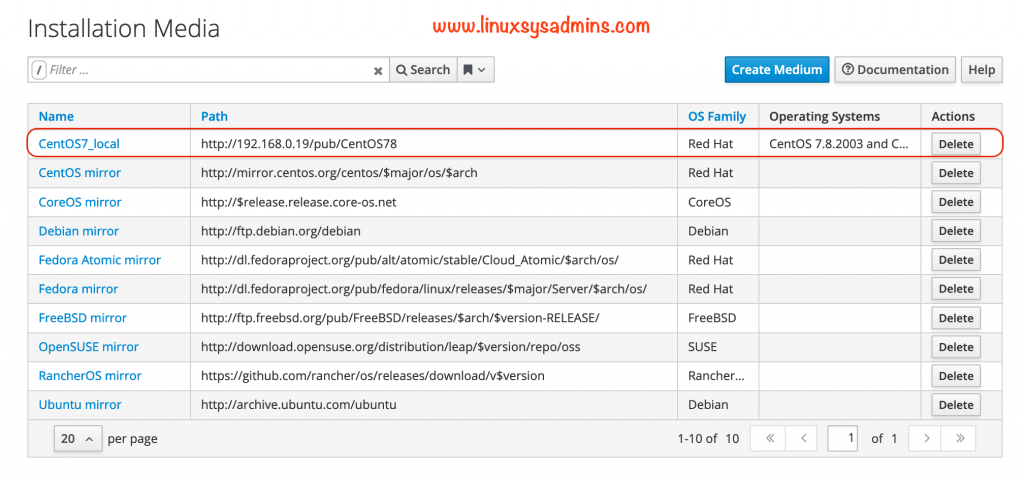Screen dimensions: 1024x479
Task: Click the Search magnifier button
Action: (x=422, y=70)
